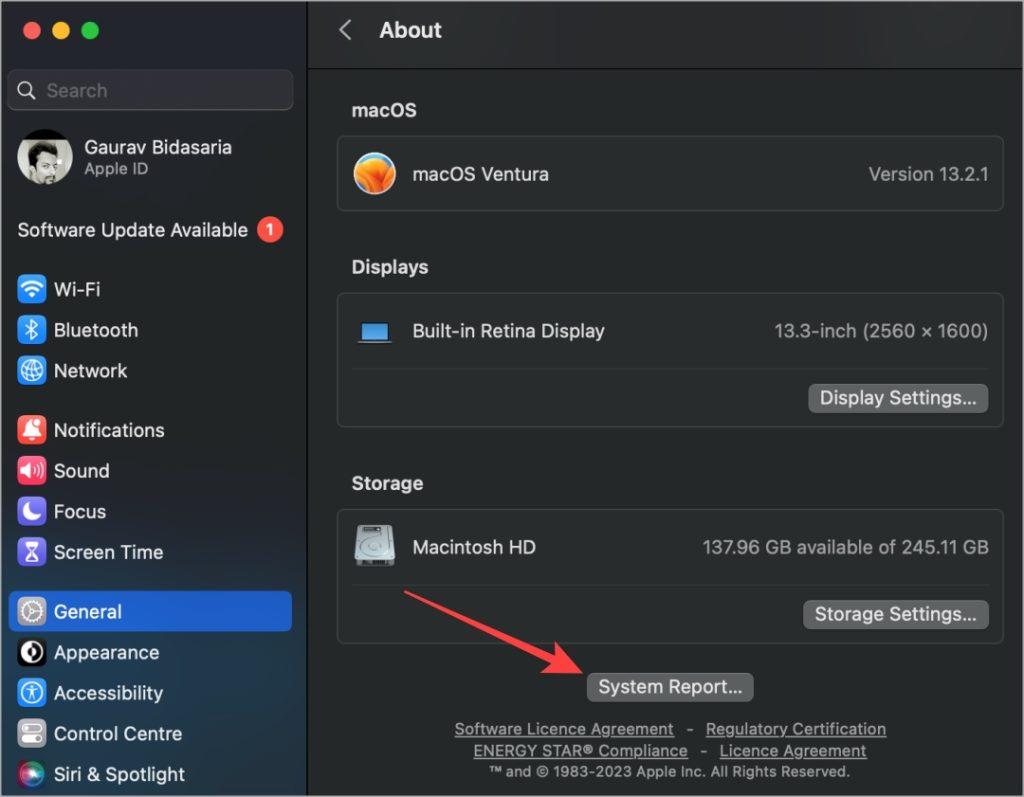Screen dimensions: 1024x797
Task: Open the ENERGY STAR Compliance link
Action: coord(581,751)
